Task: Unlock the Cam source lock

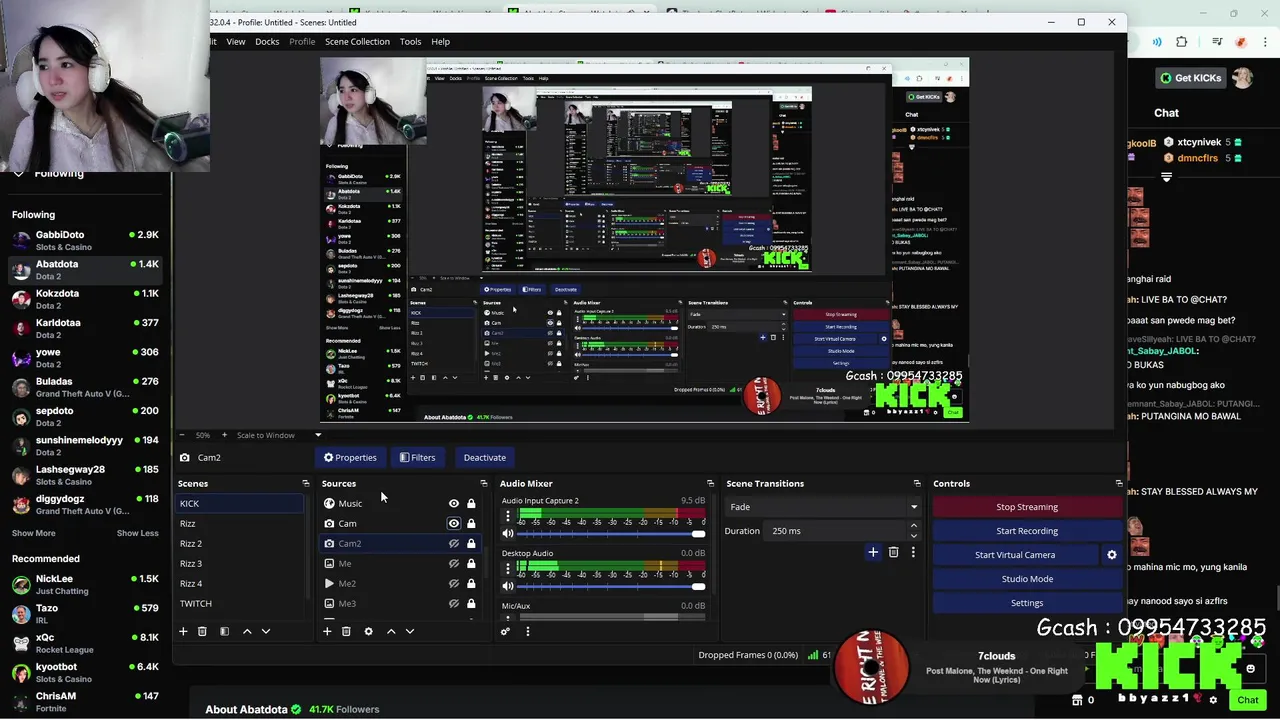Action: pyautogui.click(x=471, y=523)
